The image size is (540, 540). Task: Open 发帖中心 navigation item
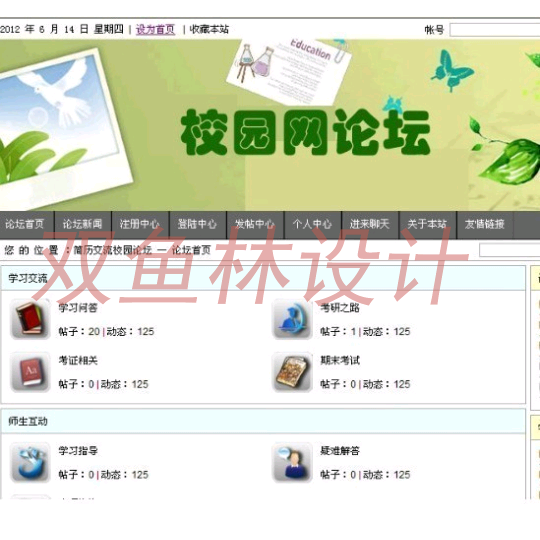pyautogui.click(x=255, y=224)
